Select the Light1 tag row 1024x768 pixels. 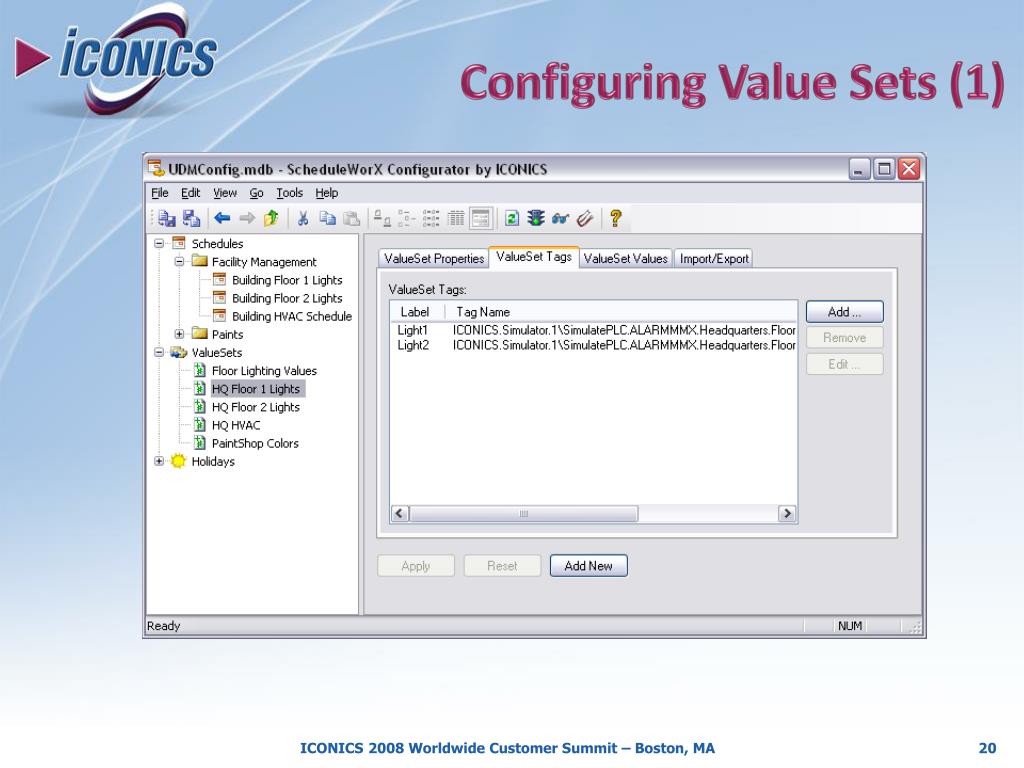[594, 330]
